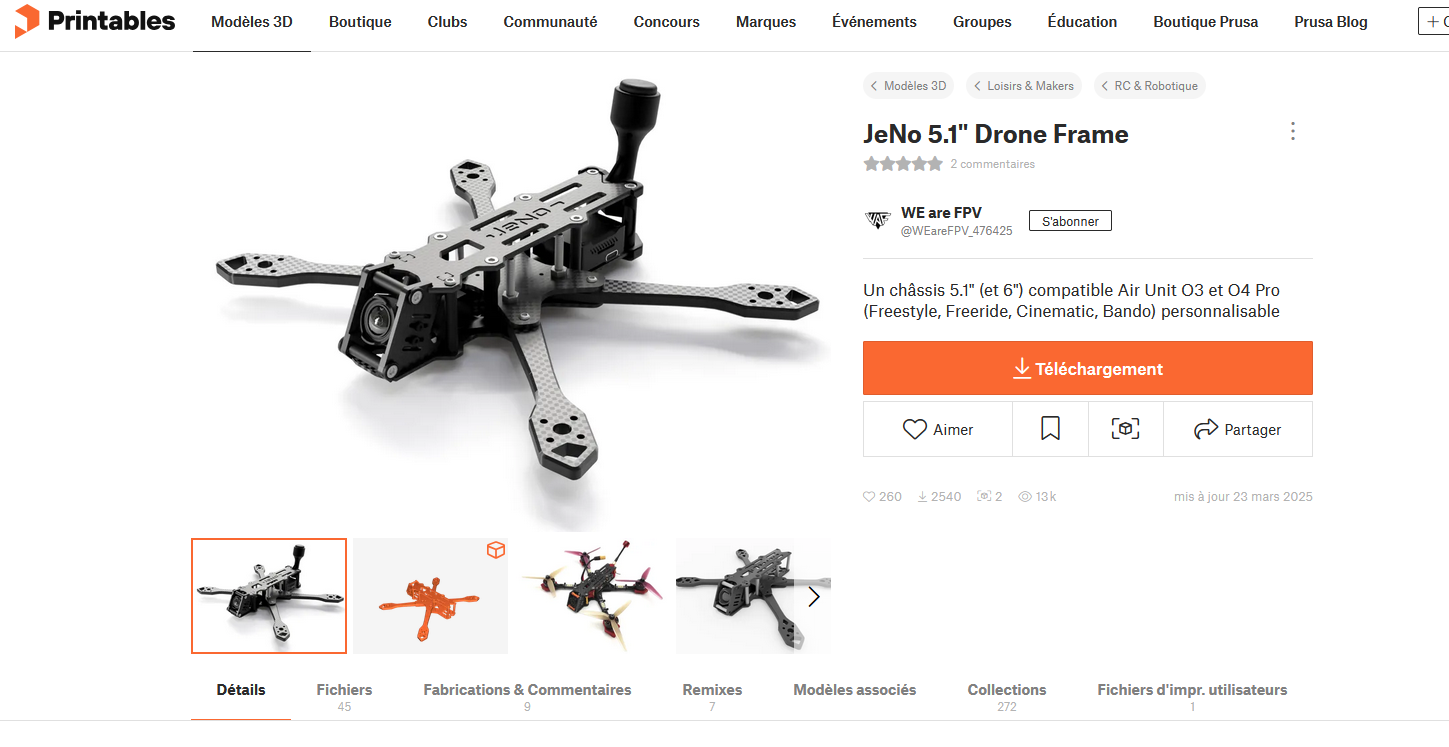
Task: Save model with bookmark icon
Action: point(1050,429)
